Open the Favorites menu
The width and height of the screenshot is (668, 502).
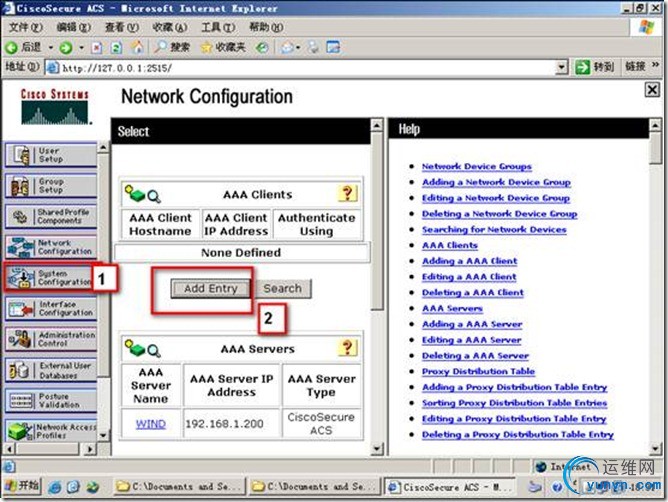tap(170, 27)
